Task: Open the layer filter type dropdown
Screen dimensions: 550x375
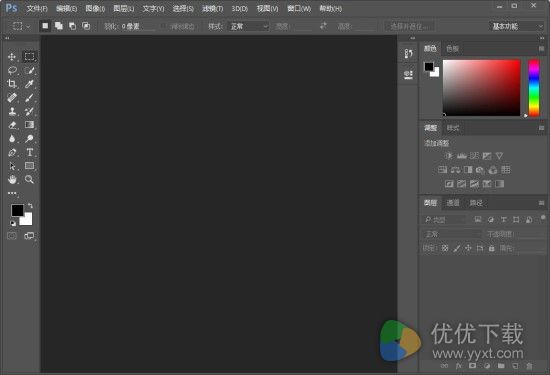Action: [444, 220]
